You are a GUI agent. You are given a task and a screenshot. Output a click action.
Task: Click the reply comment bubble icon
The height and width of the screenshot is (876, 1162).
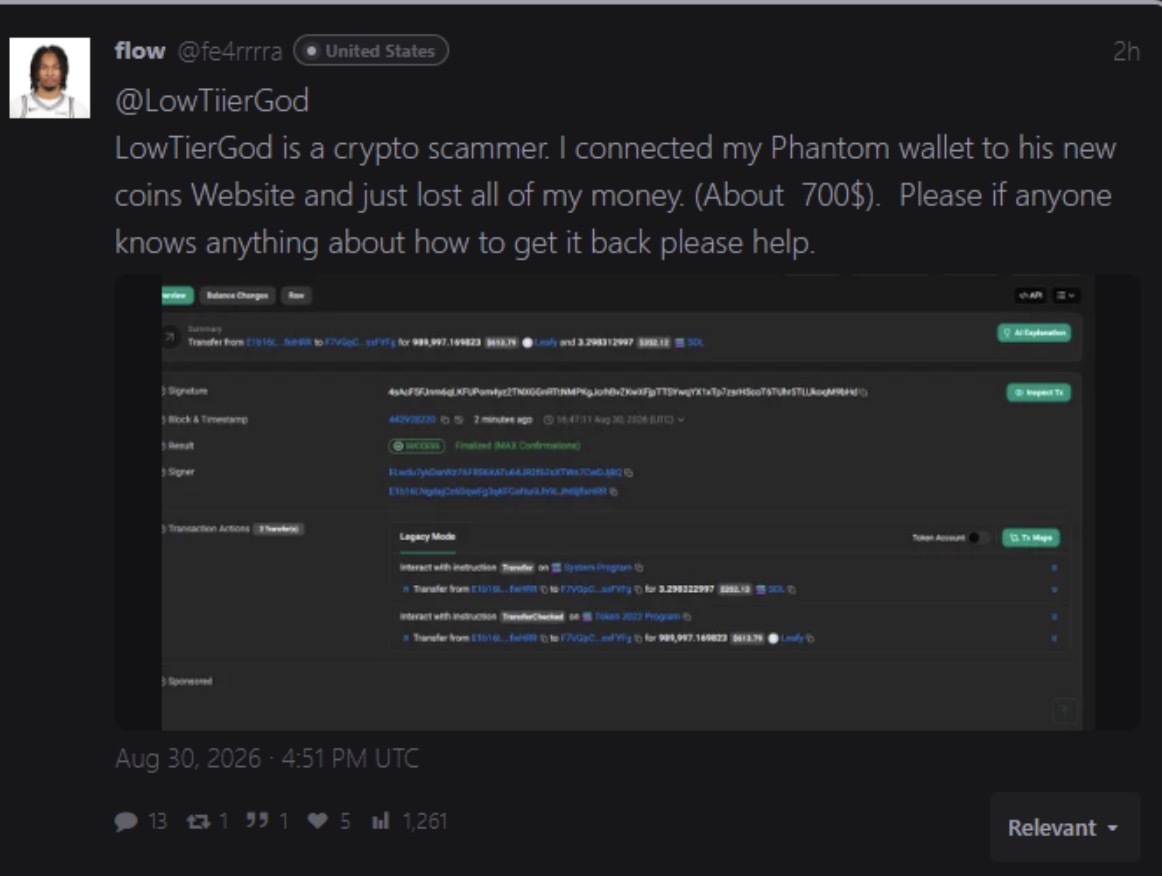(x=126, y=821)
